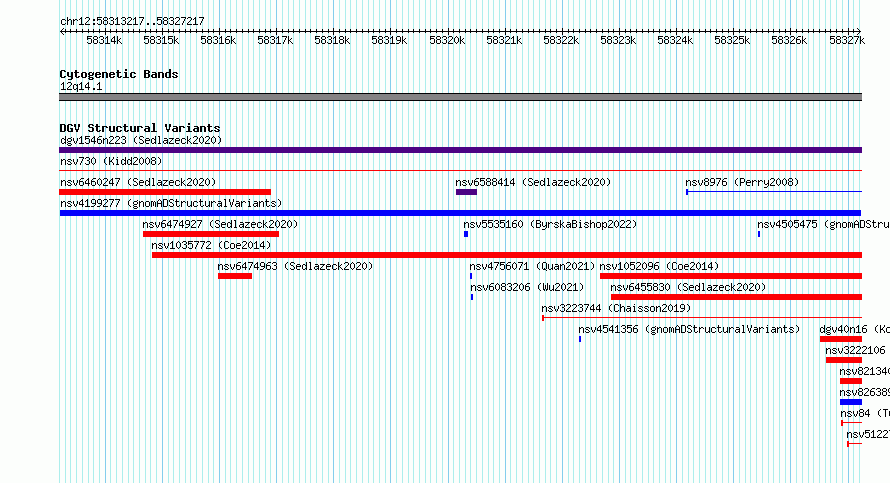This screenshot has width=890, height=483.
Task: Select the nsv4505475 variant label
Action: click(x=823, y=224)
